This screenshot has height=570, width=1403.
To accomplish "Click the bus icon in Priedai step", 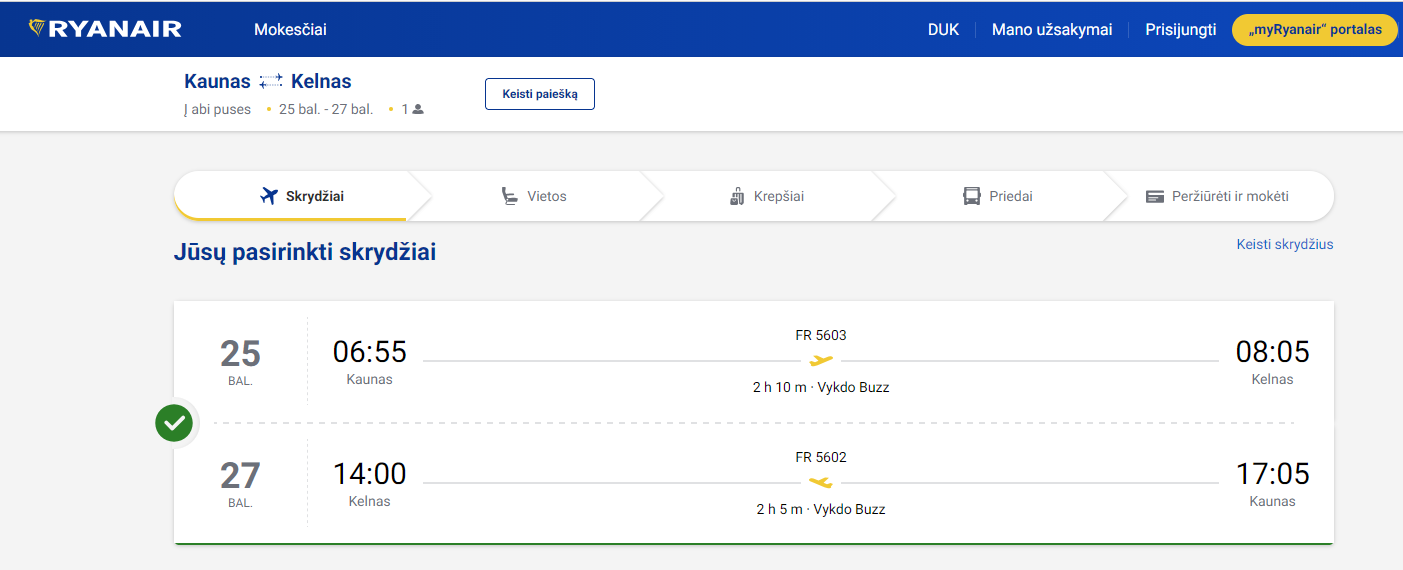I will [x=971, y=196].
